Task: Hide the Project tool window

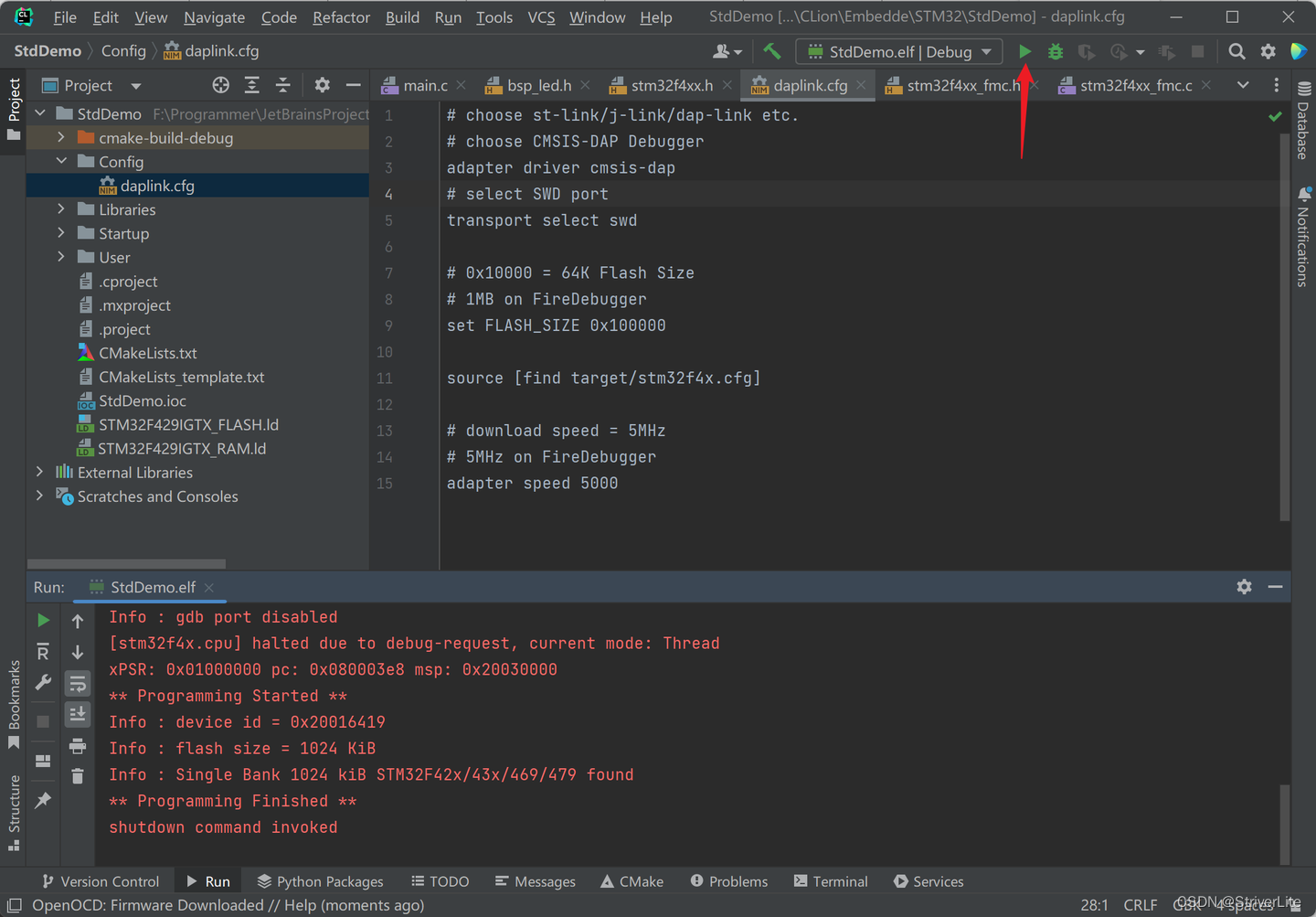Action: [x=353, y=85]
